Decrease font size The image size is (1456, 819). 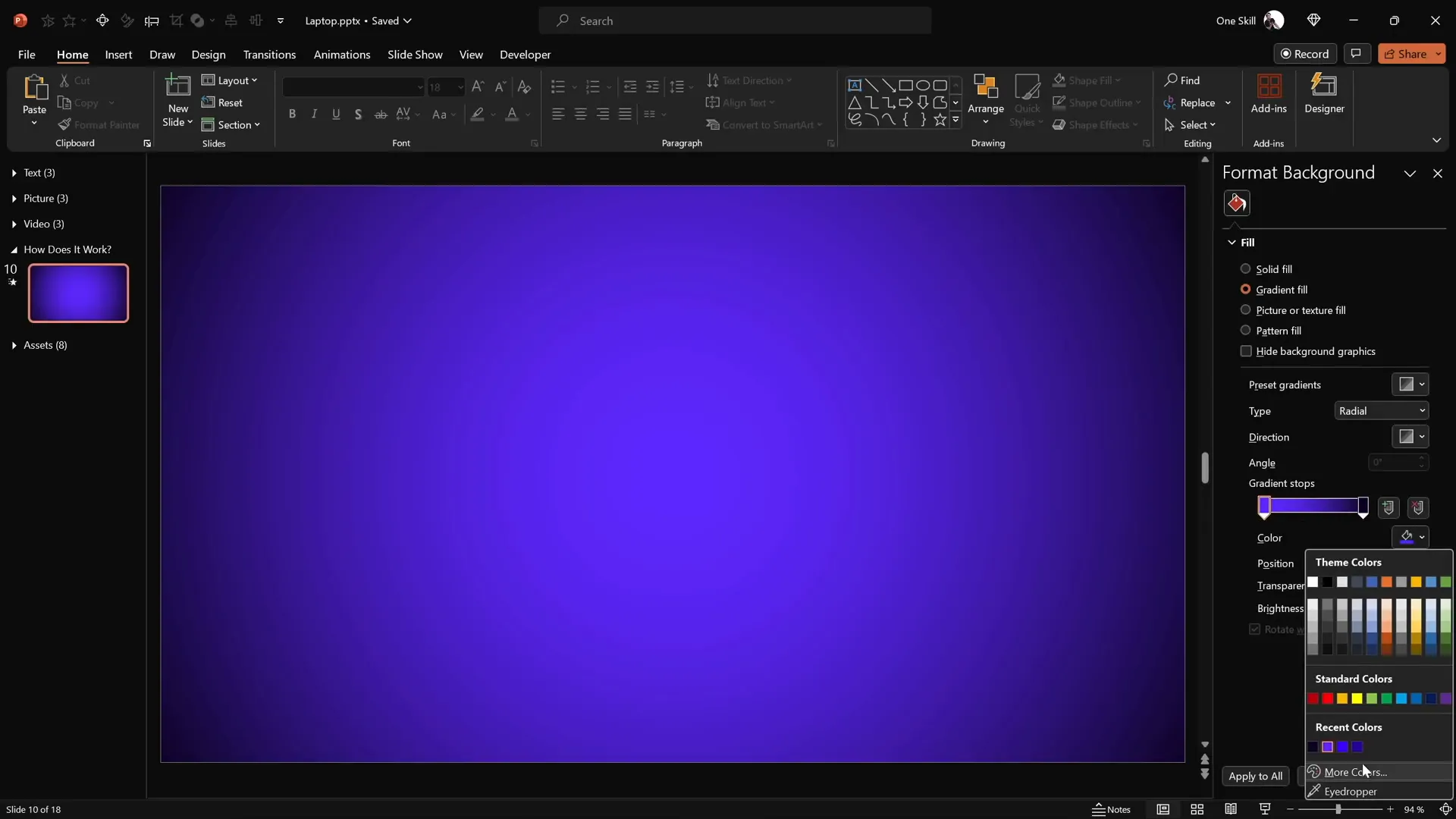coord(500,86)
